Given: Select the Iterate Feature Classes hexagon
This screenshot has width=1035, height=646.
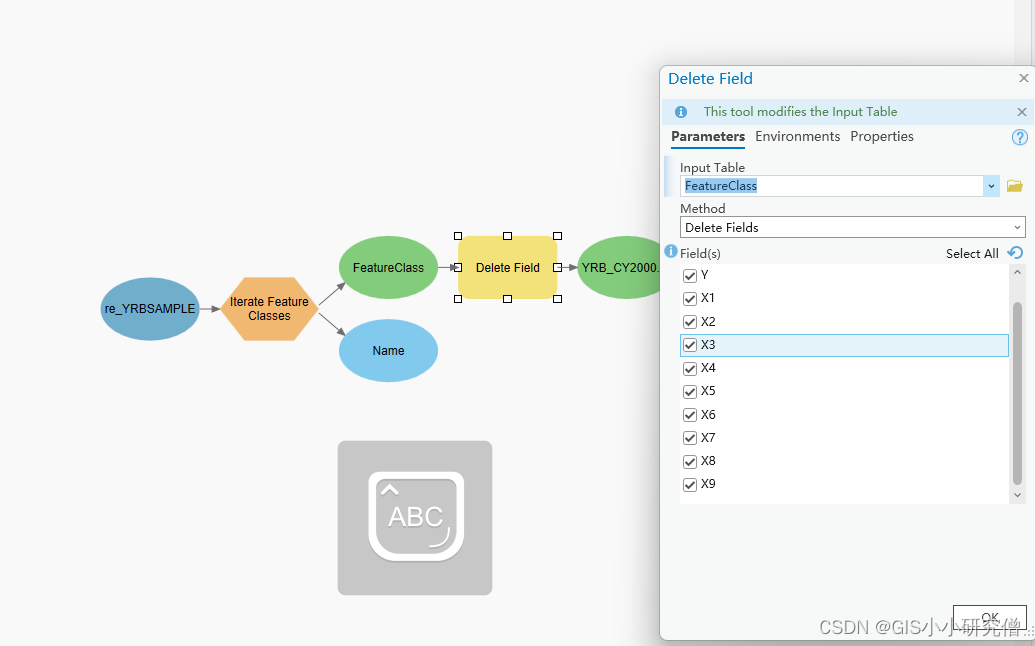Looking at the screenshot, I should click(269, 309).
